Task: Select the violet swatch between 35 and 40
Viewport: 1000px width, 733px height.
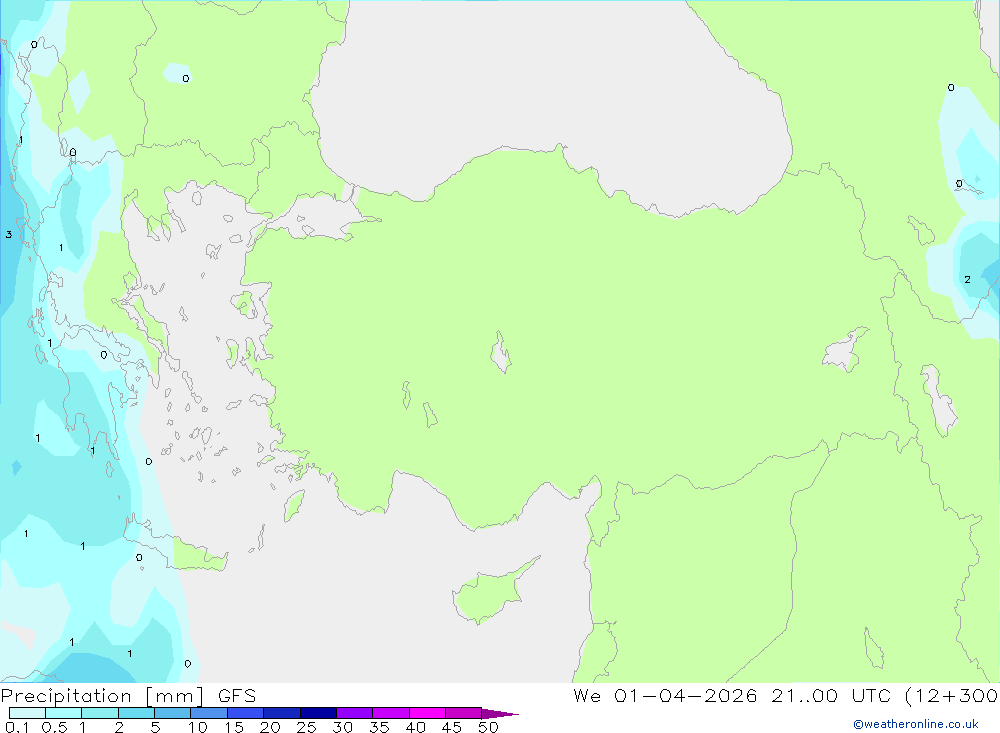Action: 391,713
